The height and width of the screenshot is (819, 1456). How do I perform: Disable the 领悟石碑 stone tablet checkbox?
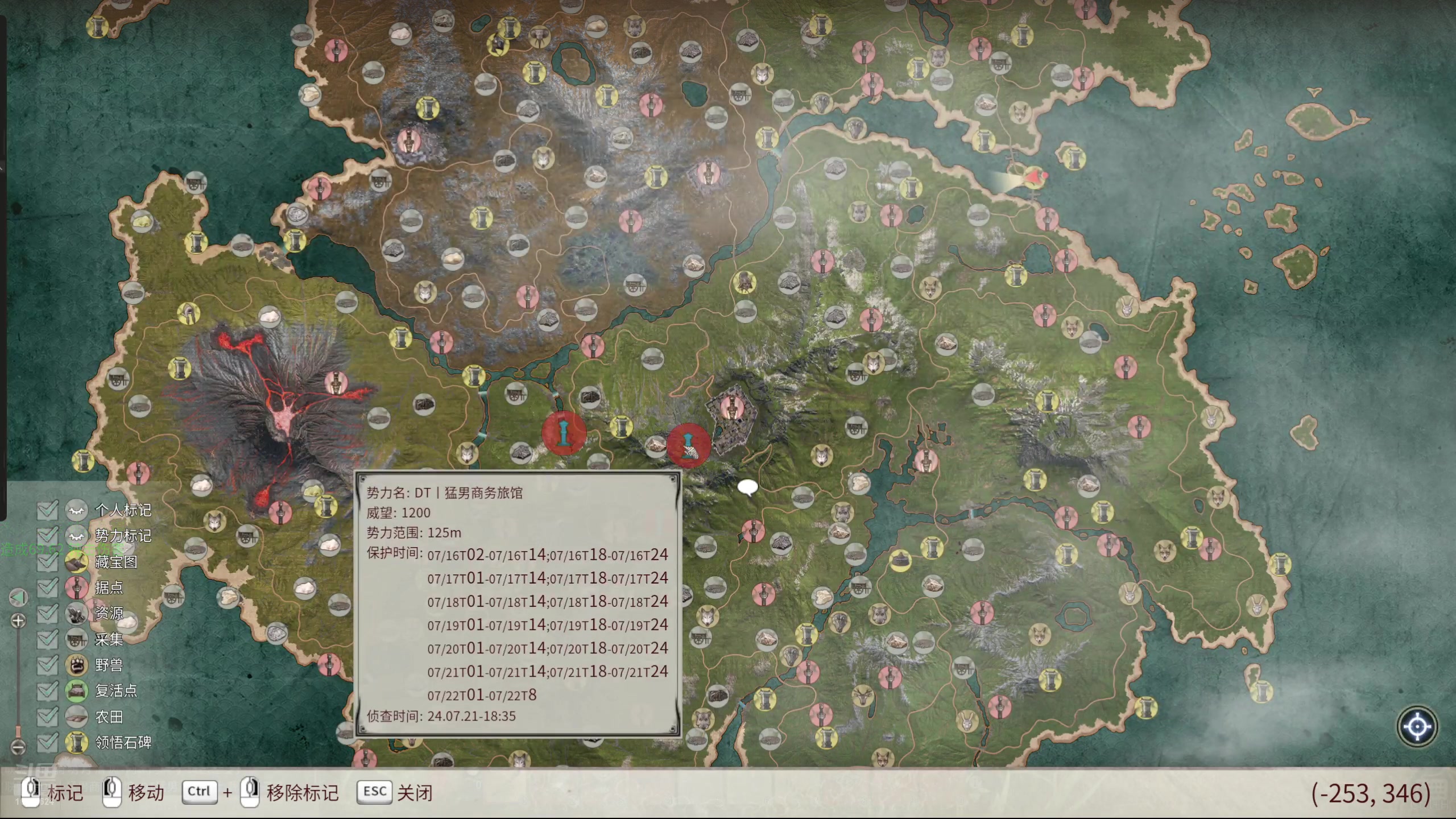click(x=48, y=742)
